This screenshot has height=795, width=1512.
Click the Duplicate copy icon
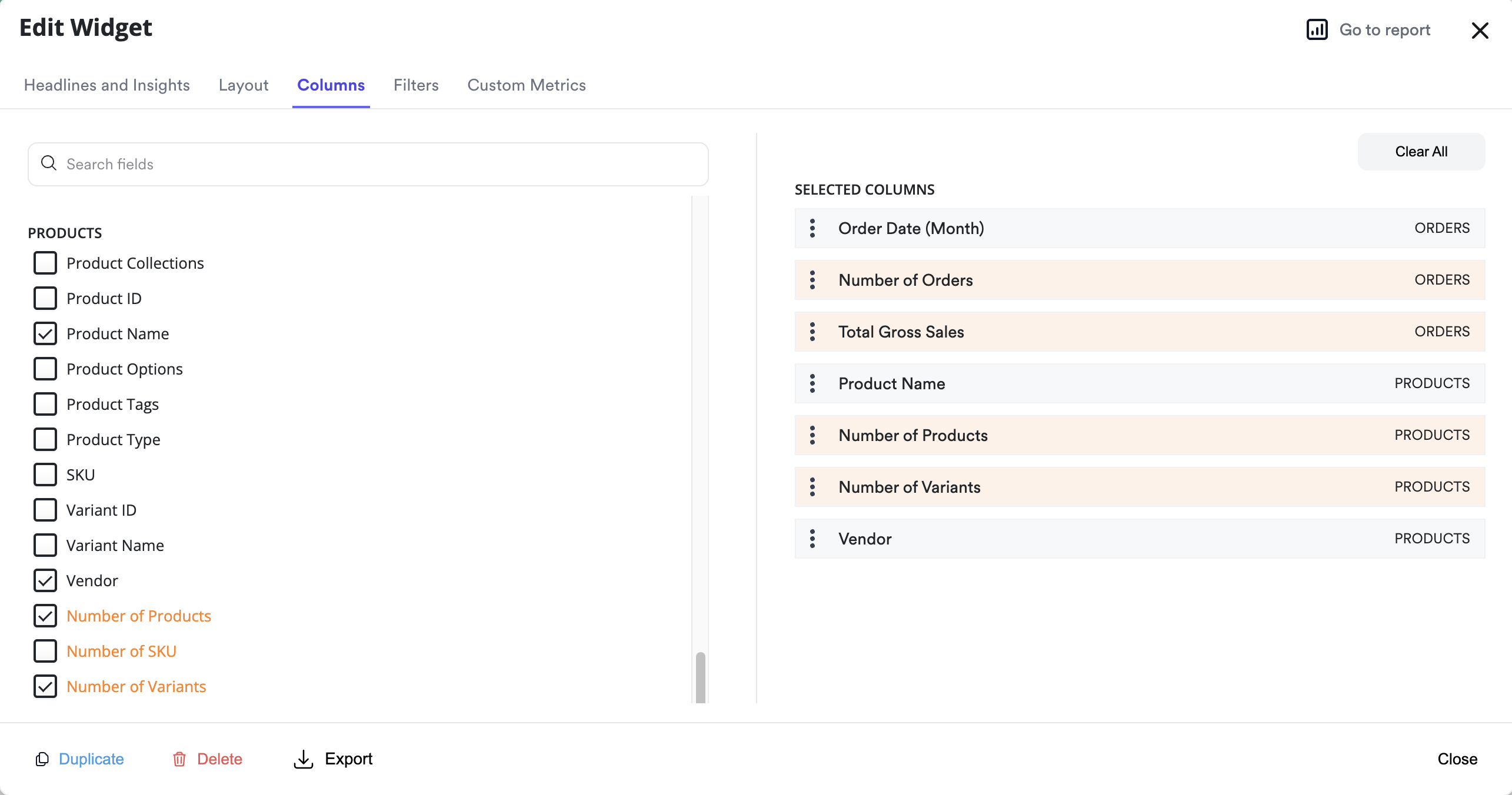pos(42,759)
